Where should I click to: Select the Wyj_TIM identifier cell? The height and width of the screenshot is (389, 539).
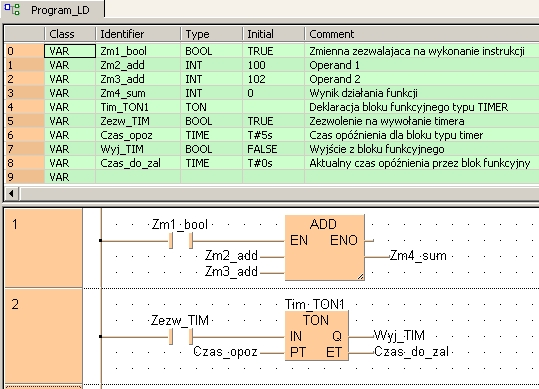pyautogui.click(x=138, y=149)
